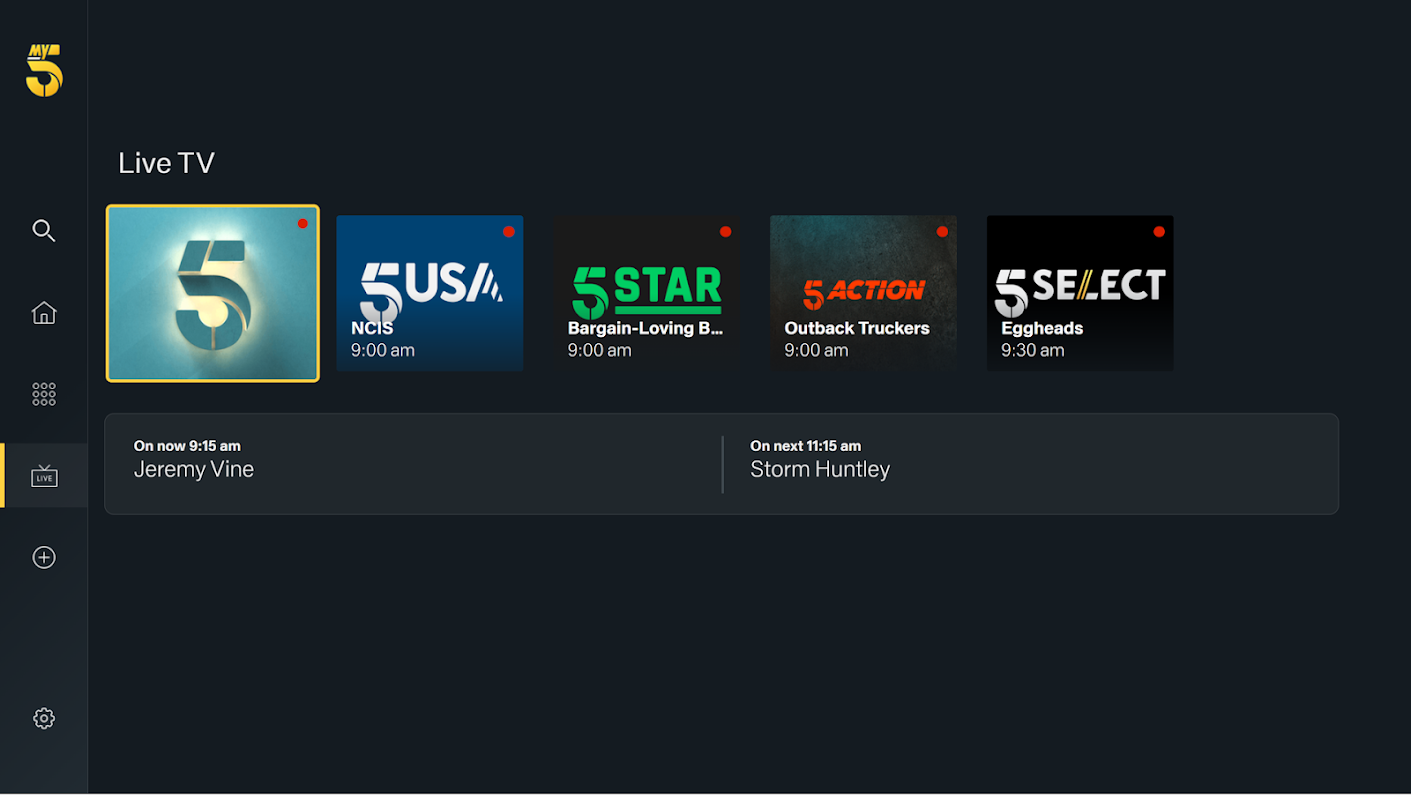Select the 5SELECT Eggheads tile

point(1080,293)
